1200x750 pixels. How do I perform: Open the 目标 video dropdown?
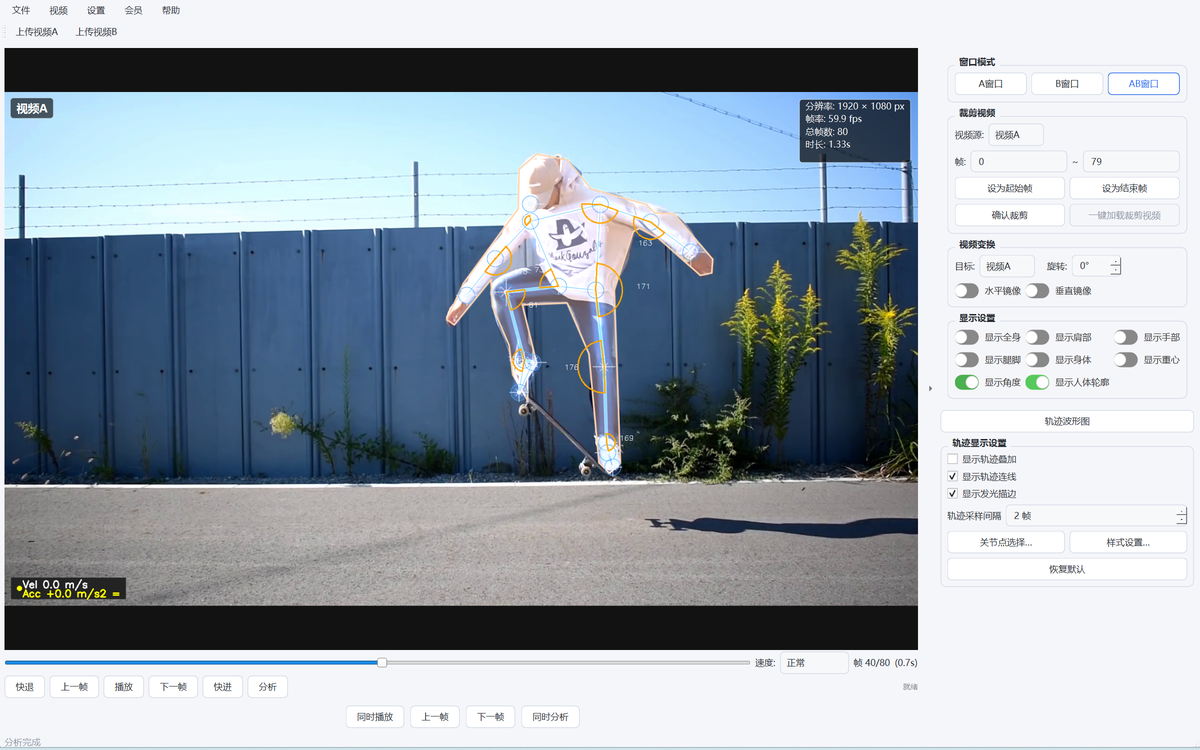point(1008,266)
